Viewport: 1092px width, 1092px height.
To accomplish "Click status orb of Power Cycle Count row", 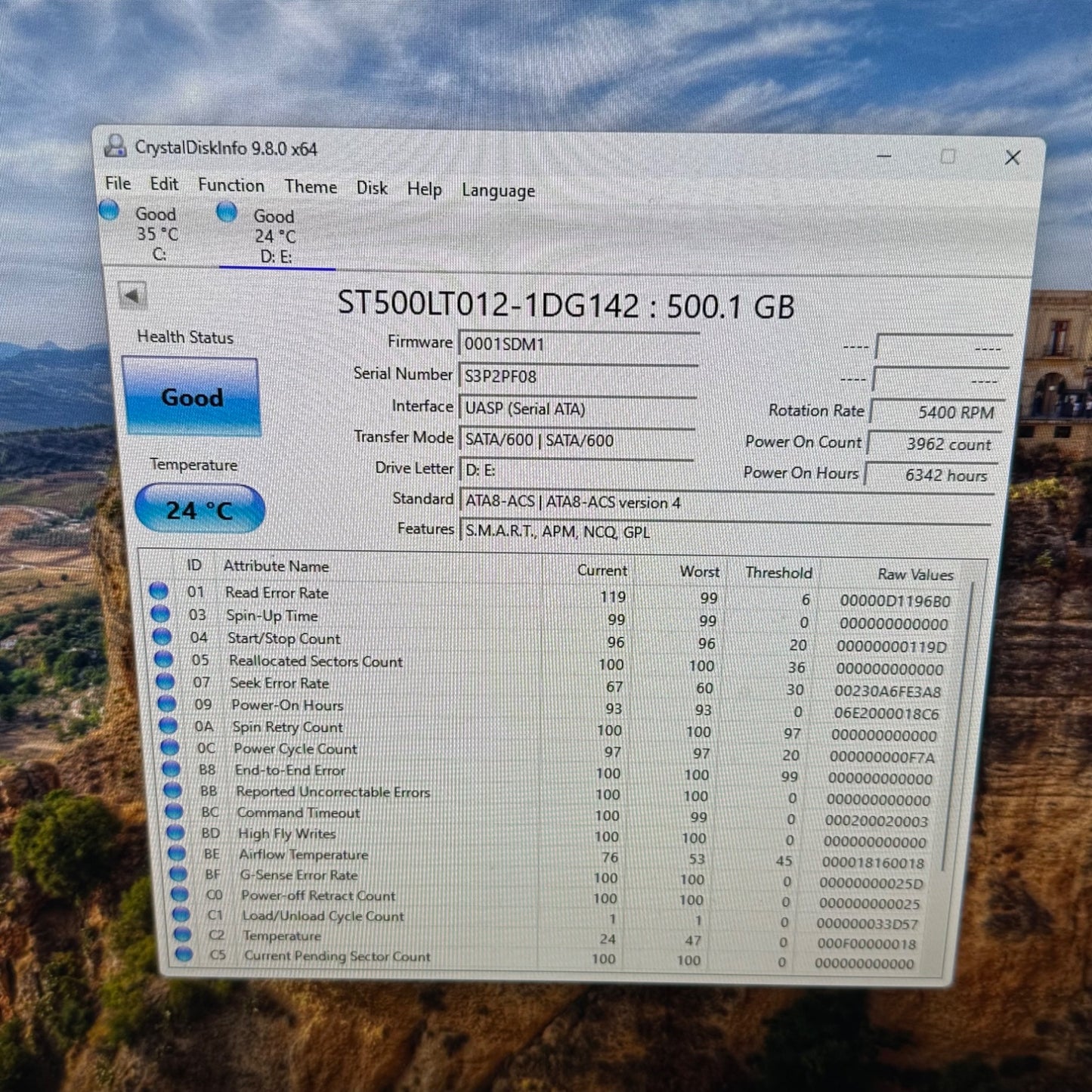I will [x=170, y=747].
